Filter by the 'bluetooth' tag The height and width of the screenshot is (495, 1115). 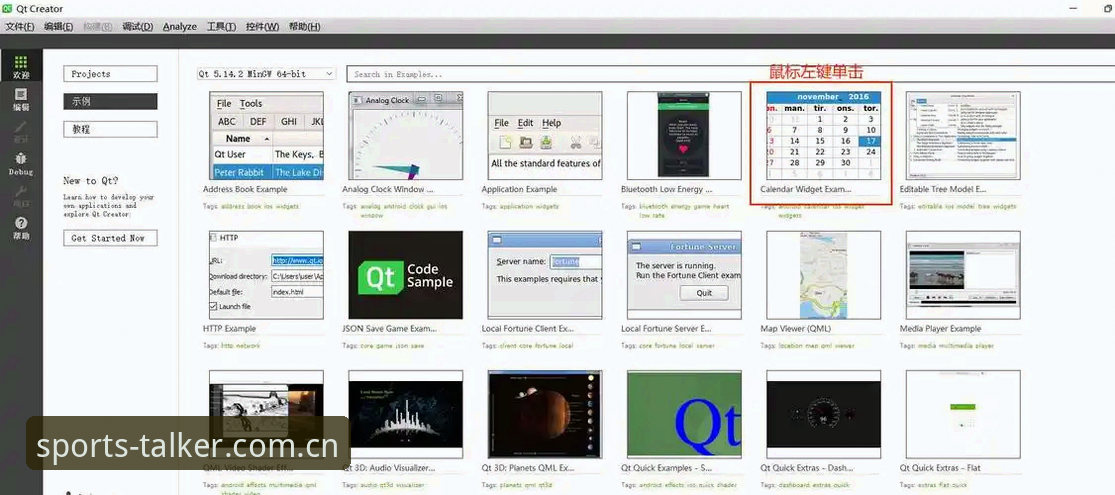point(654,206)
